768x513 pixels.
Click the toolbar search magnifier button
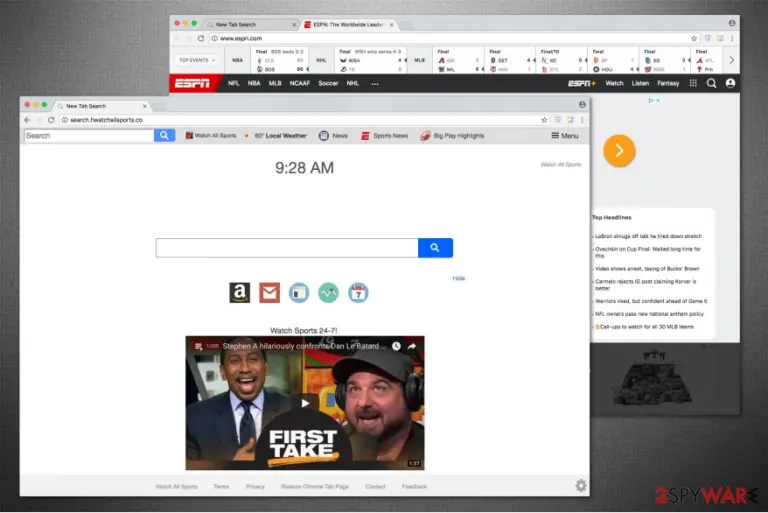[x=164, y=136]
